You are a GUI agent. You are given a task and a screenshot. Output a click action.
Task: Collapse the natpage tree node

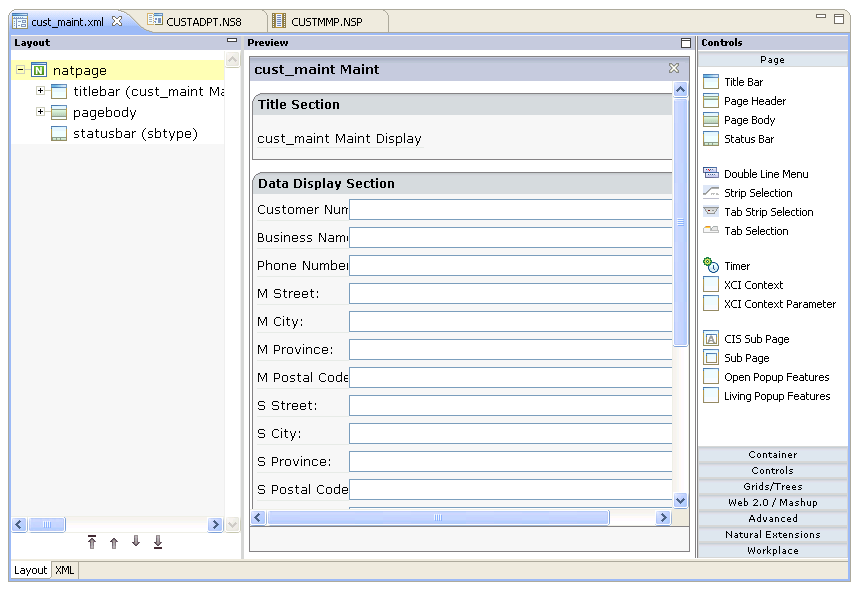pos(21,71)
